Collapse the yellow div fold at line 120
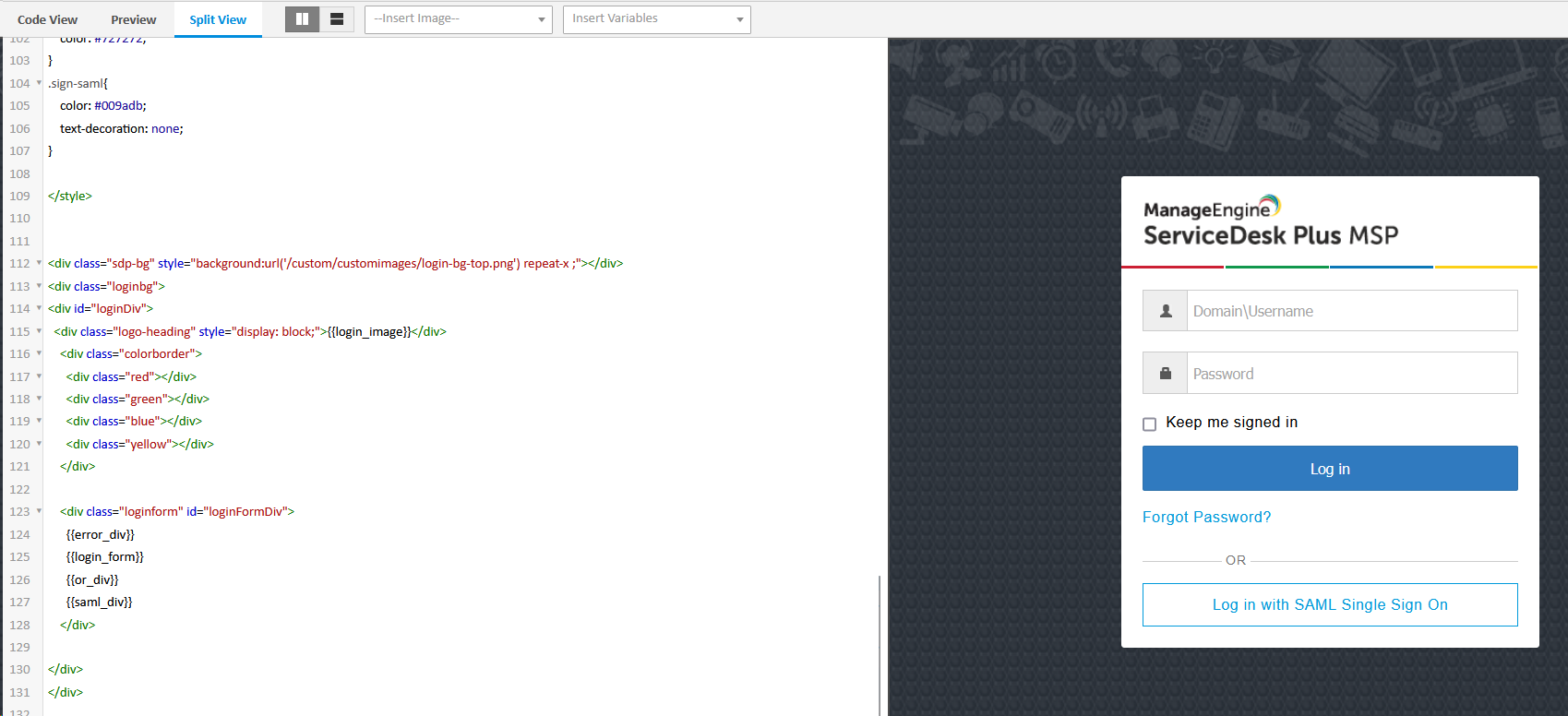This screenshot has width=1568, height=716. click(39, 444)
